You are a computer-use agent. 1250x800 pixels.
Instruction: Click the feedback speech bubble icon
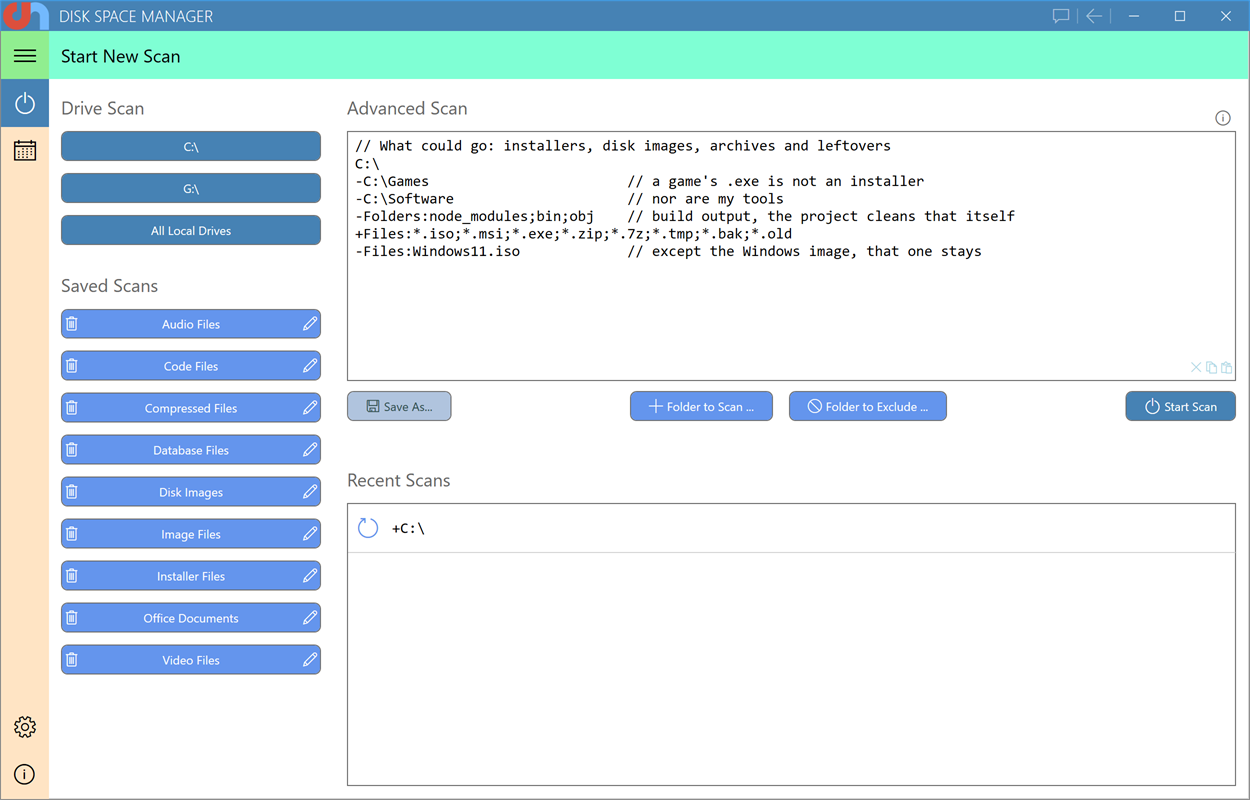(x=1061, y=16)
